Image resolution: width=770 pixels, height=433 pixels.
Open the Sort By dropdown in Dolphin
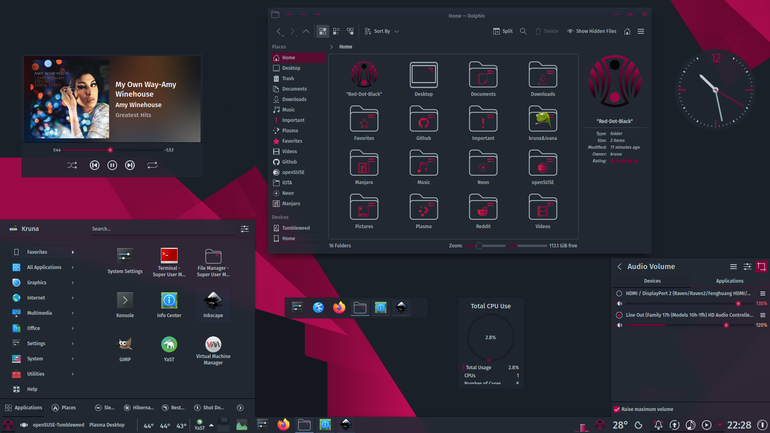pyautogui.click(x=382, y=31)
